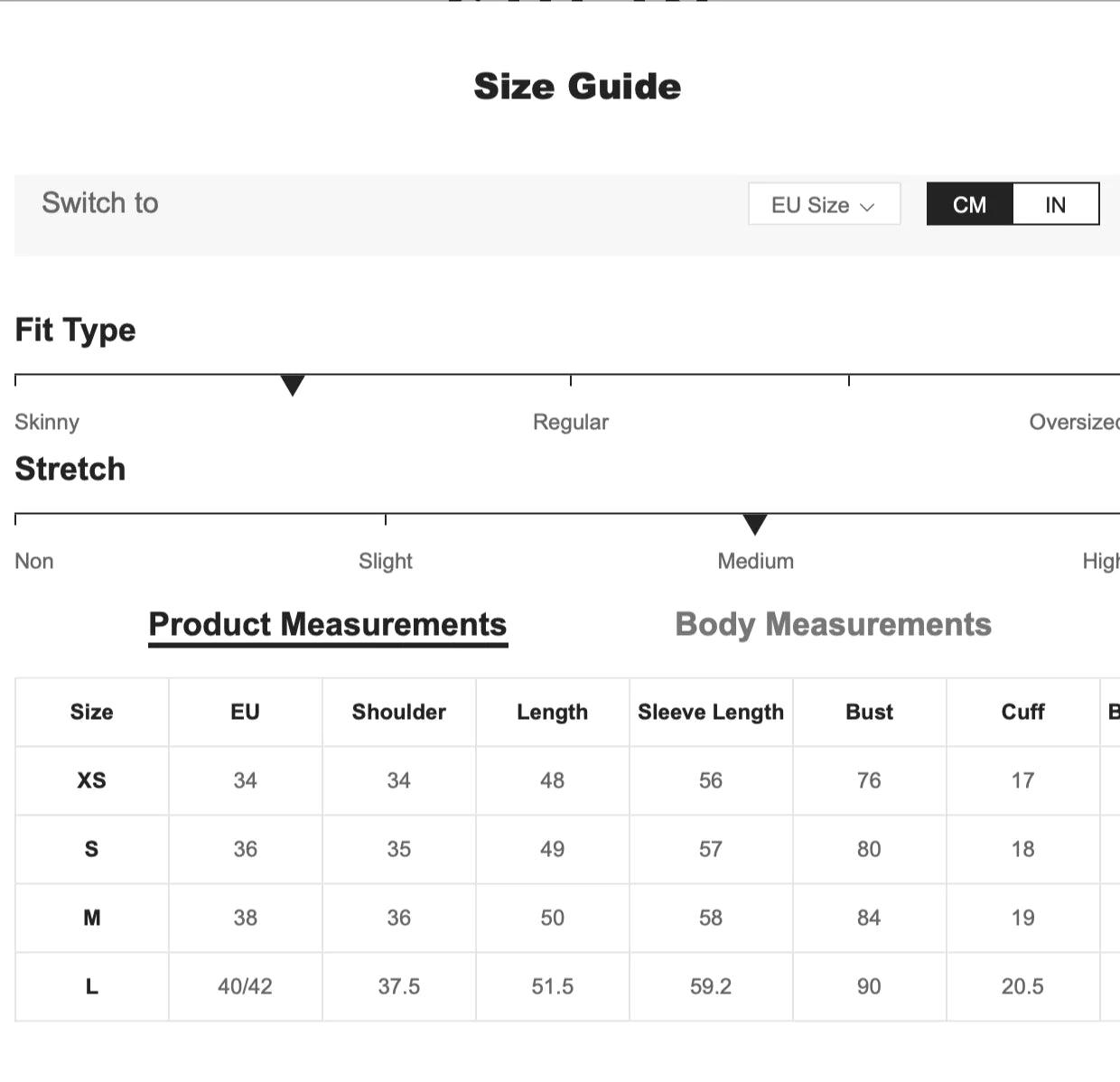The image size is (1120, 1082).
Task: Select the Product Measurements tab
Action: coord(328,625)
